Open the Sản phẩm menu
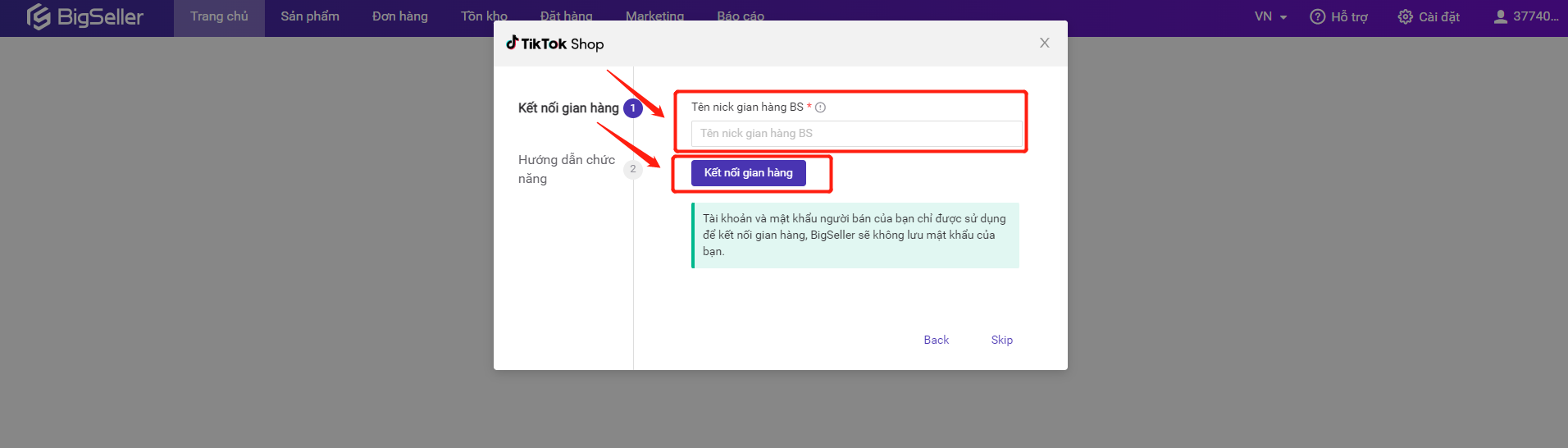Image resolution: width=1568 pixels, height=448 pixels. point(310,16)
